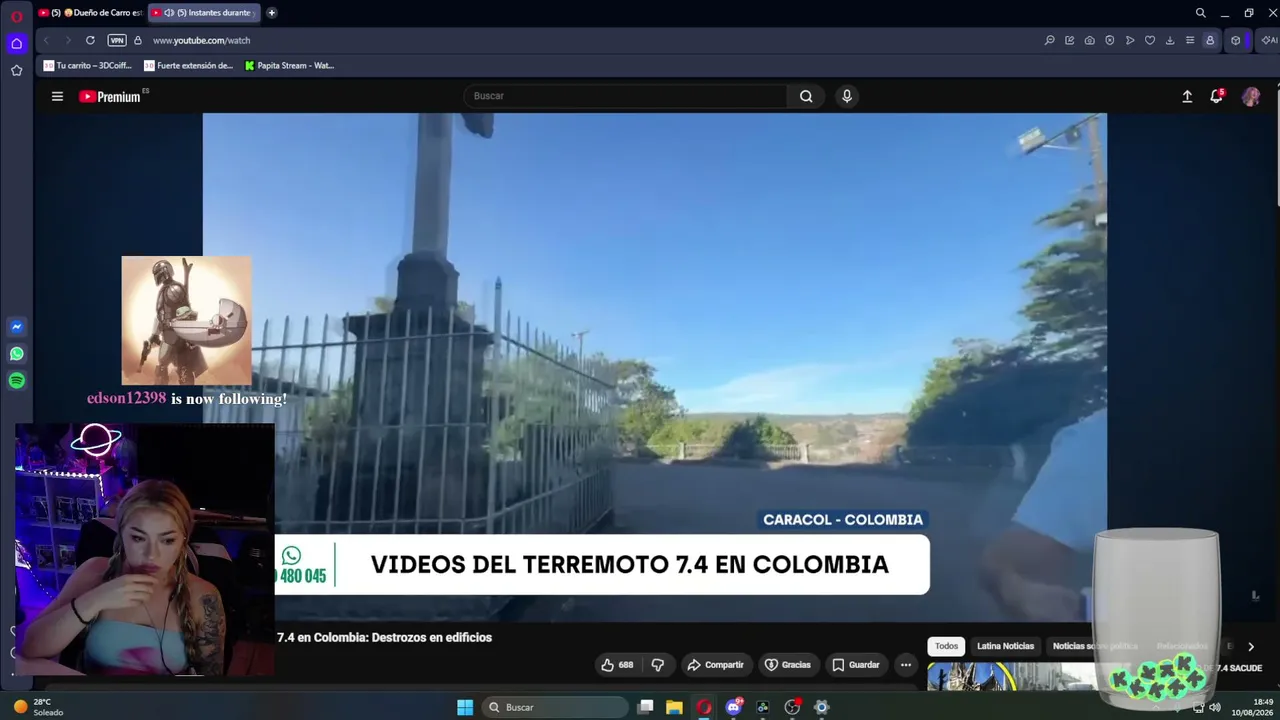
Task: Open the Opera sidebar home icon
Action: coord(16,43)
